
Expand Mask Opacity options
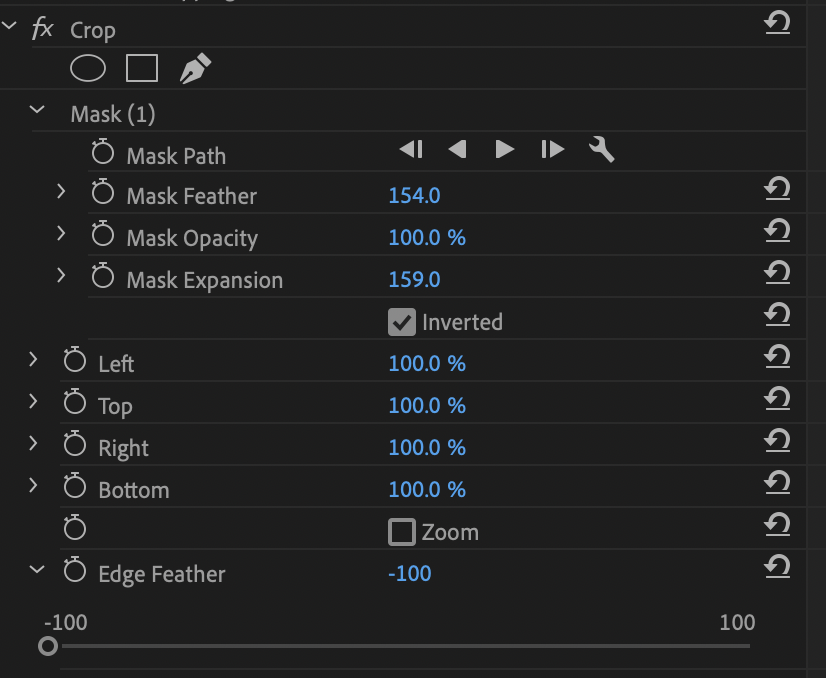[61, 233]
